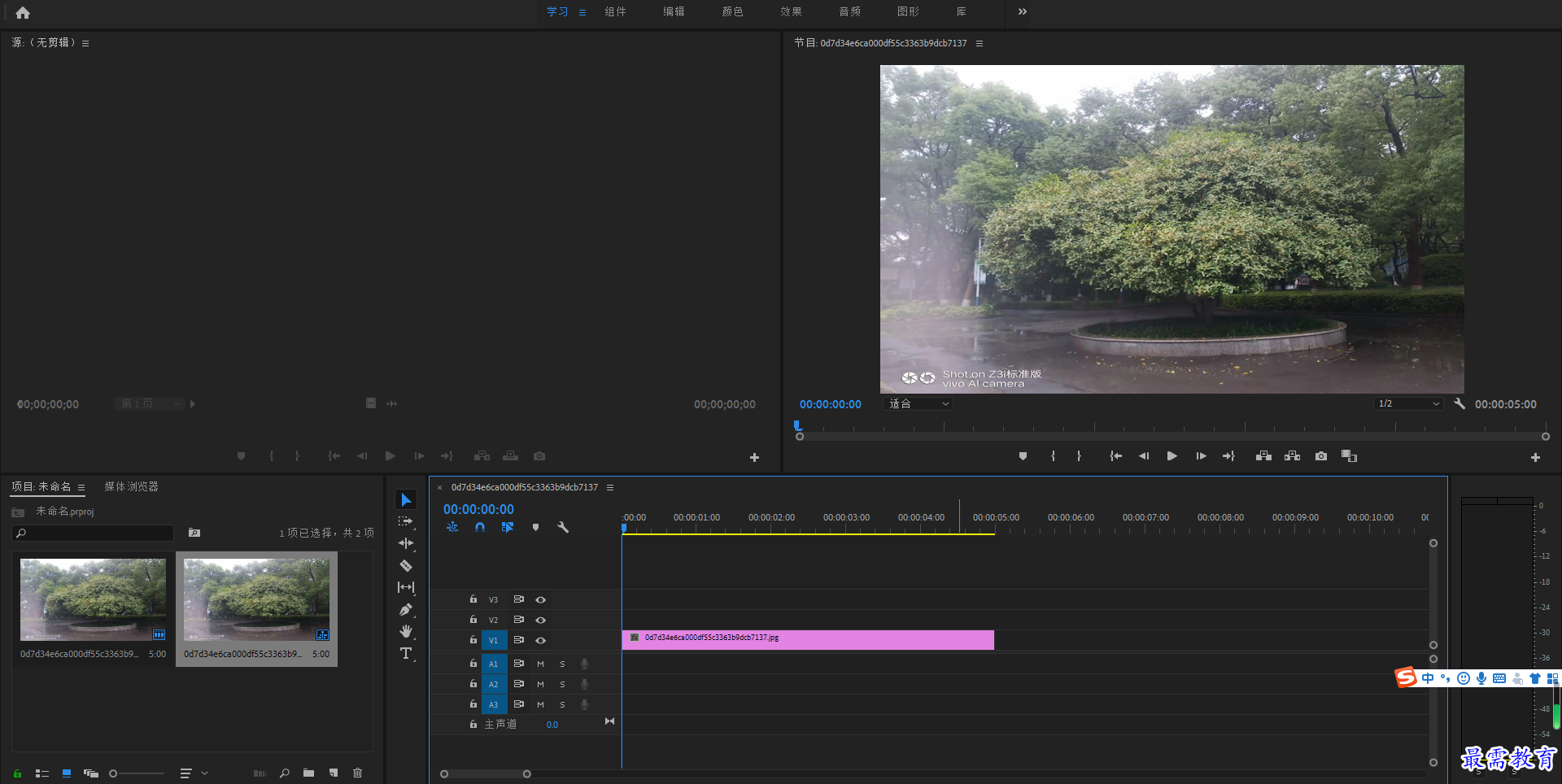Open timeline display settings wrench

point(563,527)
